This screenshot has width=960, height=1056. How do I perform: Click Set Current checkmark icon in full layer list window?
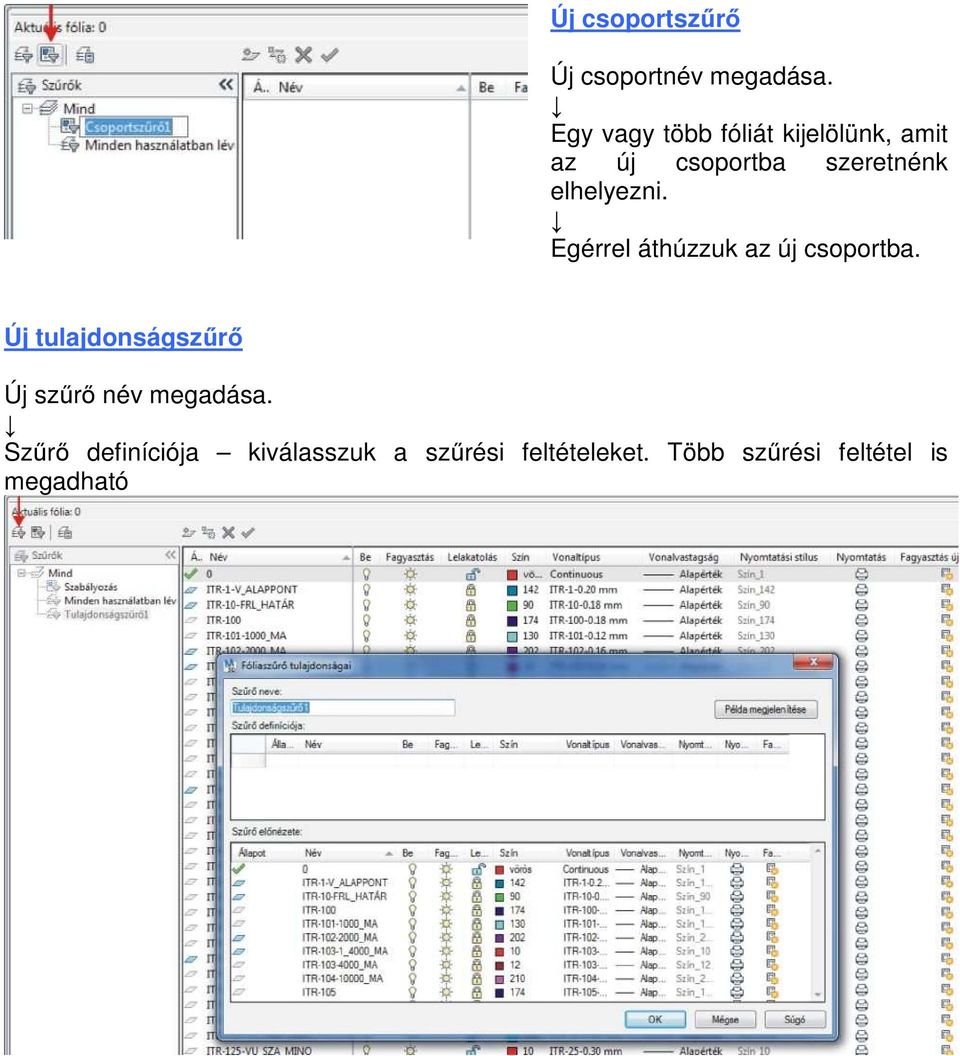248,533
